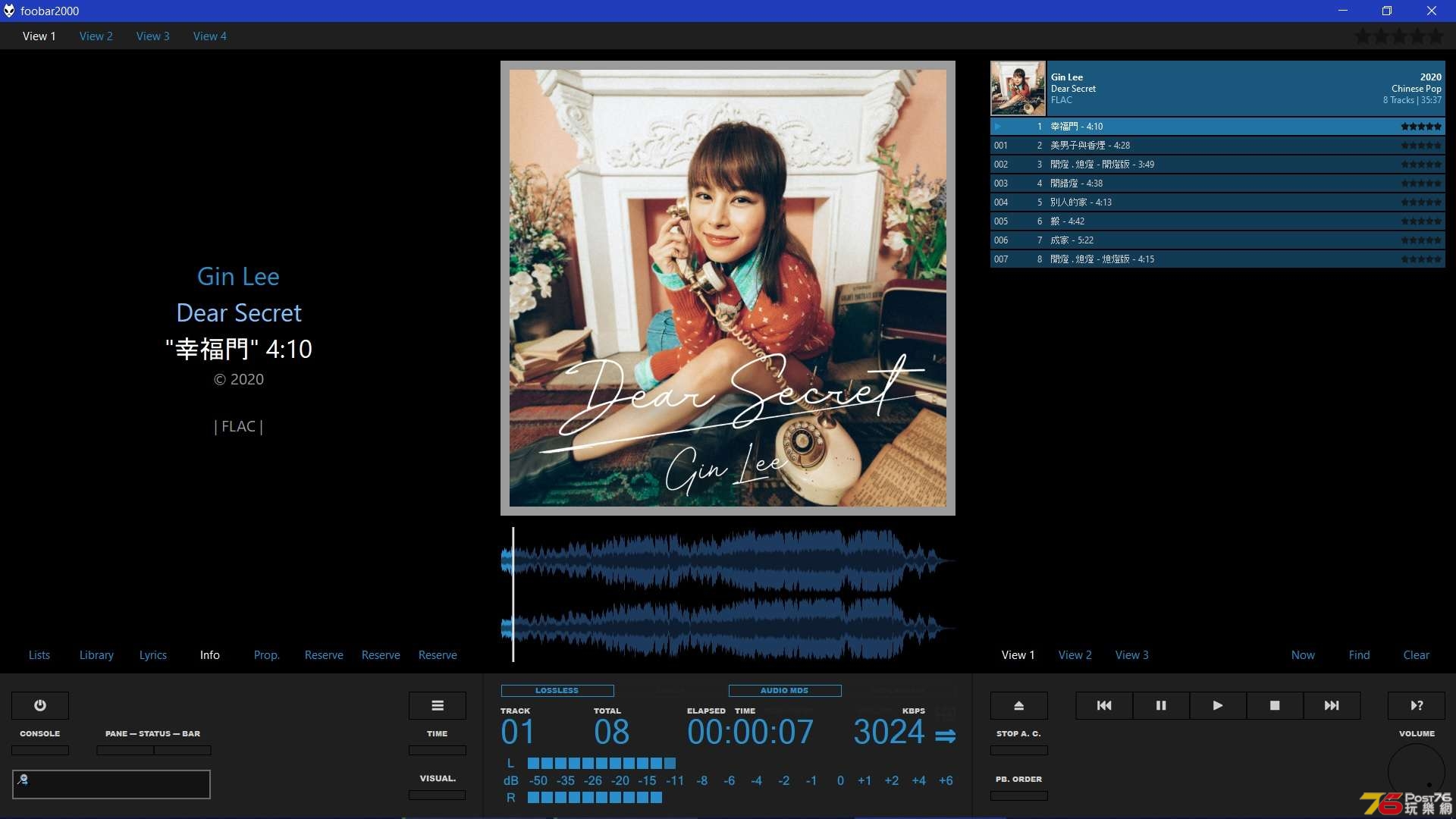Viewport: 1456px width, 819px height.
Task: Rate the current track with top-right stars
Action: pyautogui.click(x=1398, y=36)
